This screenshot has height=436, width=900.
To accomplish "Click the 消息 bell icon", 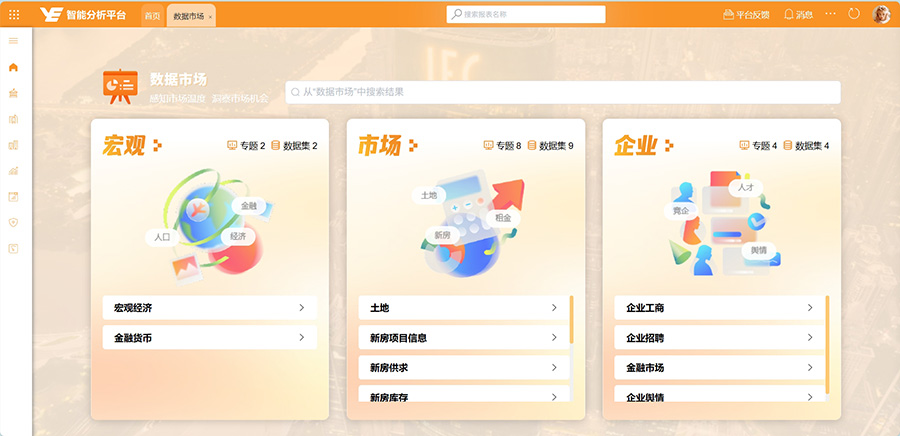I will (789, 14).
